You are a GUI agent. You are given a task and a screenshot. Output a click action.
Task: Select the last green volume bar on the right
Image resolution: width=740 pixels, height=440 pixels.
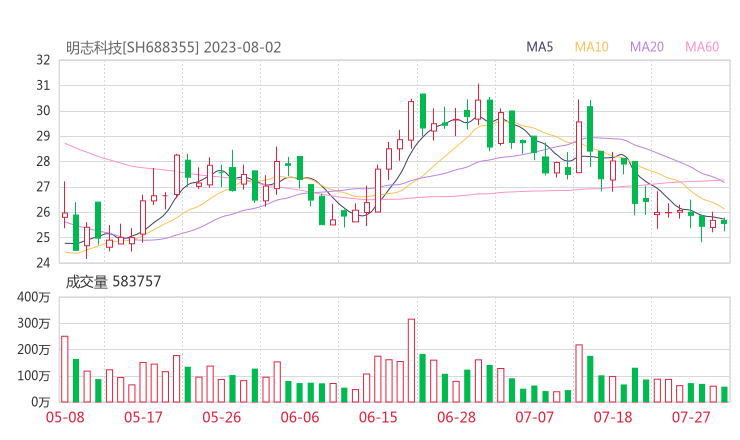pos(724,395)
